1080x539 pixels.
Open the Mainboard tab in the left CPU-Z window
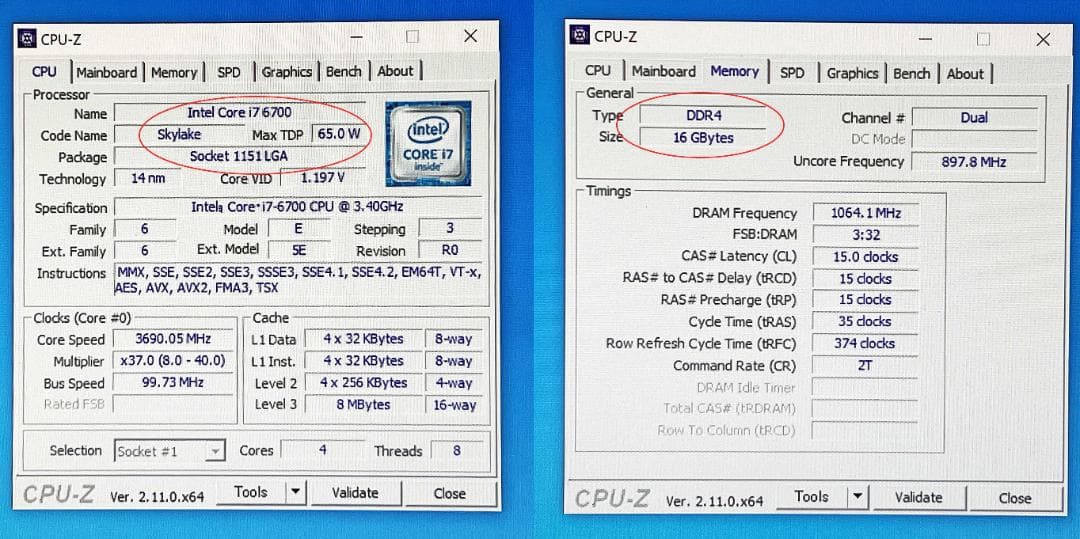tap(107, 72)
